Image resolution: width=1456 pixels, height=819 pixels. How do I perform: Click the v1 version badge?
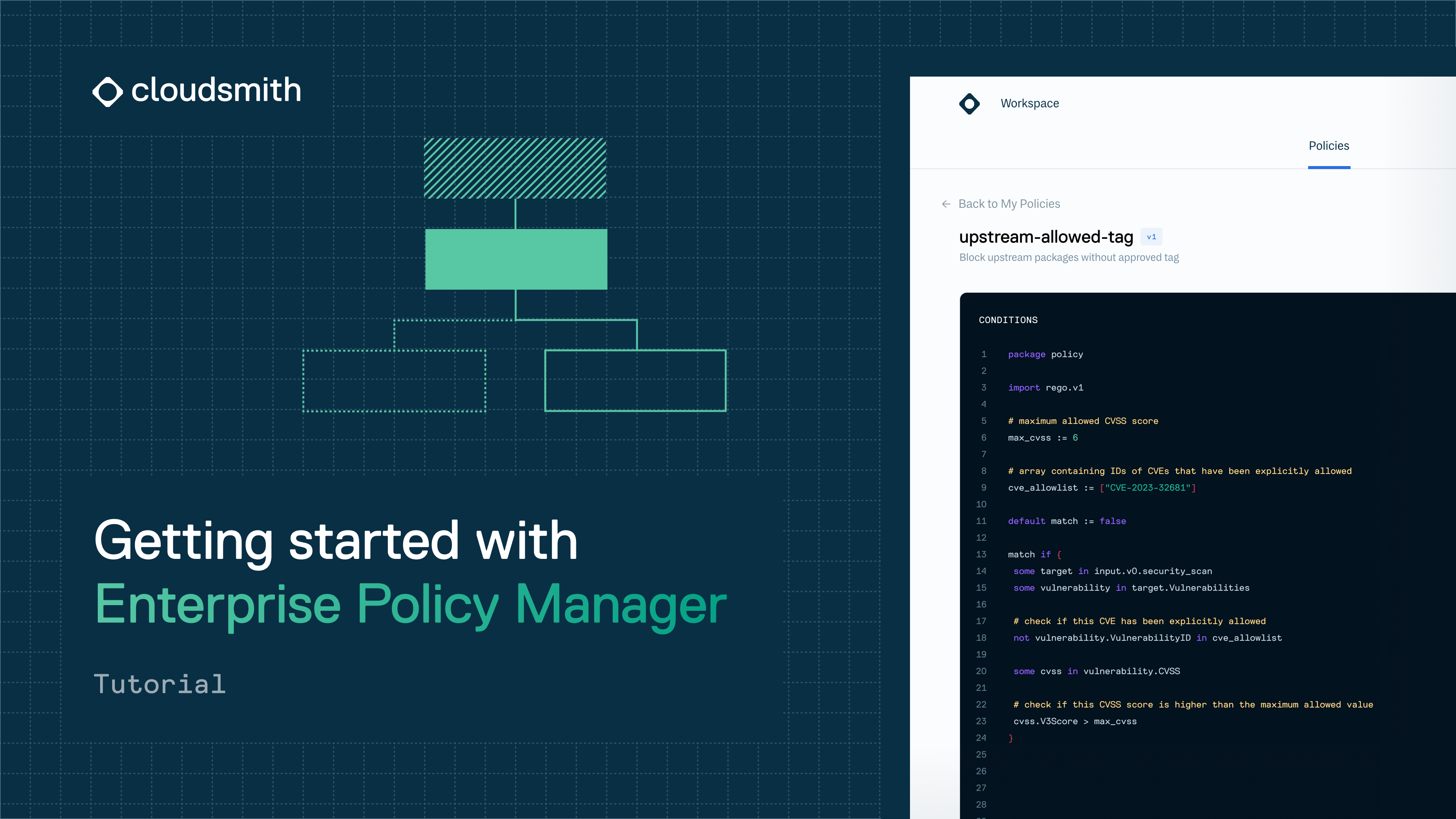point(1152,237)
